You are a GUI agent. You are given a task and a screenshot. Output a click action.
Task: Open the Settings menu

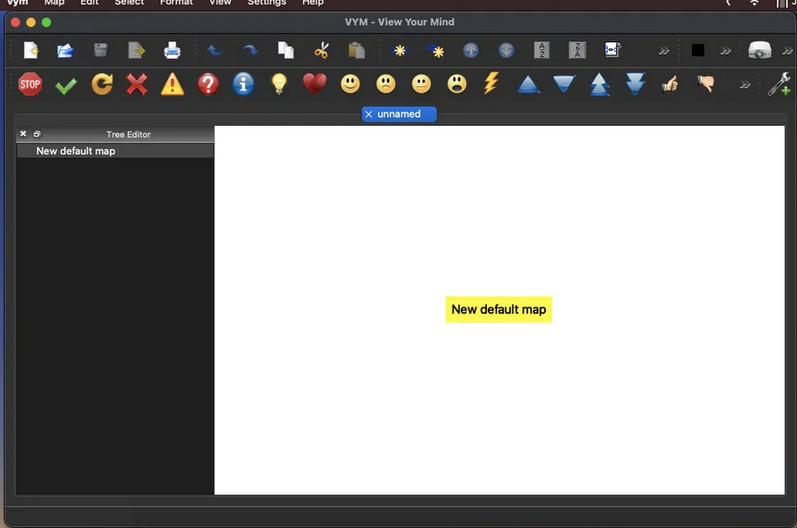point(267,3)
